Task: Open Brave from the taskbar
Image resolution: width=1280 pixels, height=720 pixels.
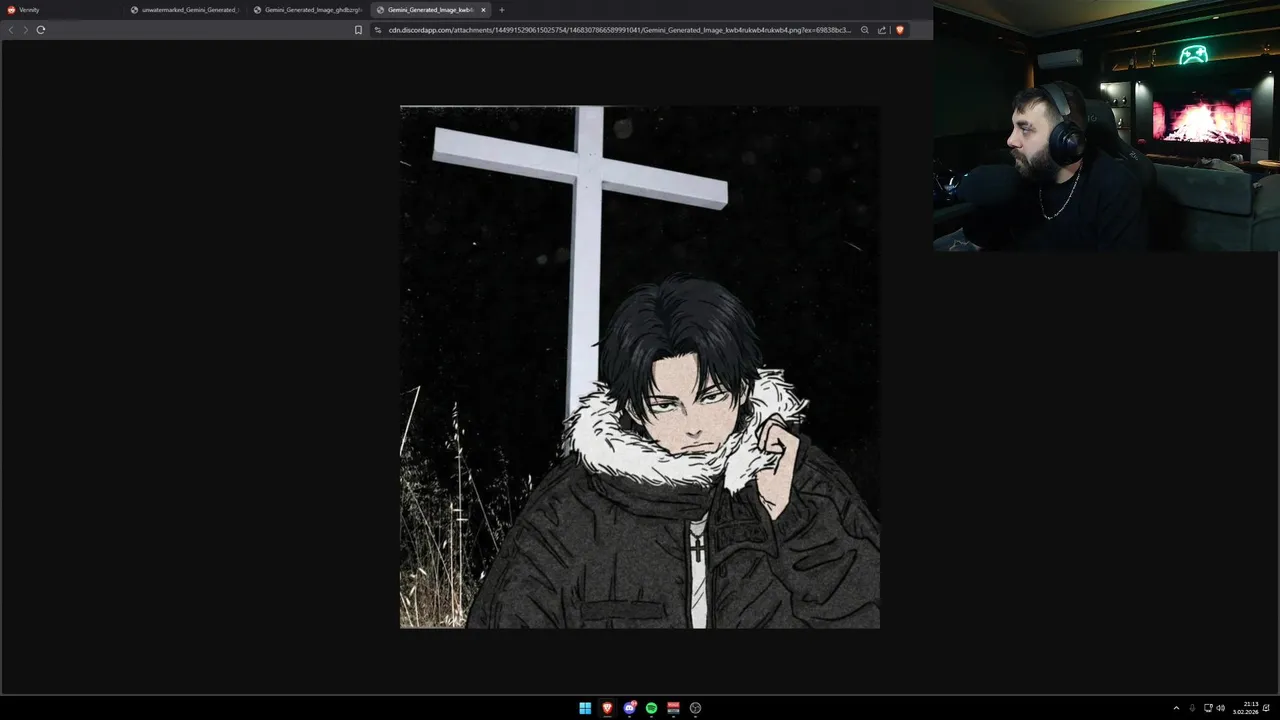Action: (607, 708)
